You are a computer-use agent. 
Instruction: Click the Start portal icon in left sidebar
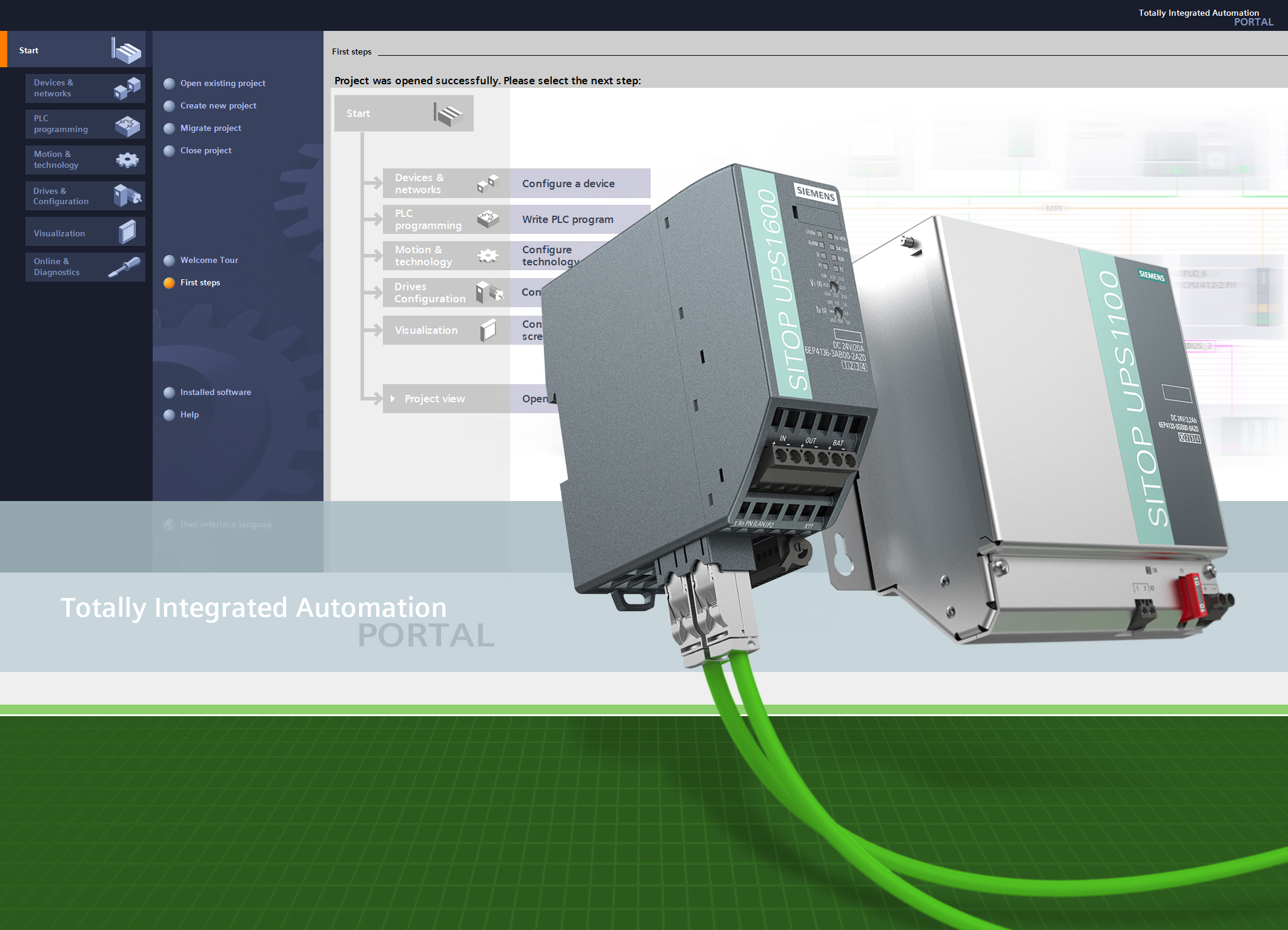coord(127,50)
